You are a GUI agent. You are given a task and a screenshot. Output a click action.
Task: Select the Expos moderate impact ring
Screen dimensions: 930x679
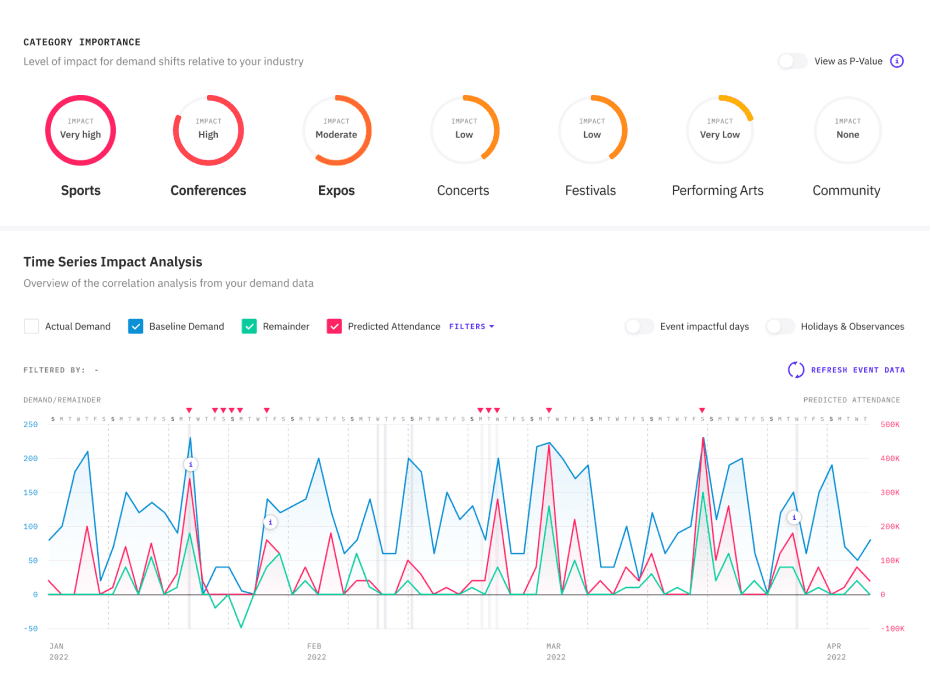[336, 130]
